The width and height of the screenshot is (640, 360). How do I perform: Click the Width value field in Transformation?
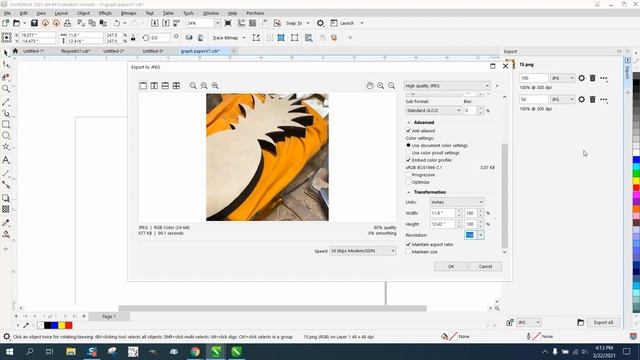(x=443, y=213)
